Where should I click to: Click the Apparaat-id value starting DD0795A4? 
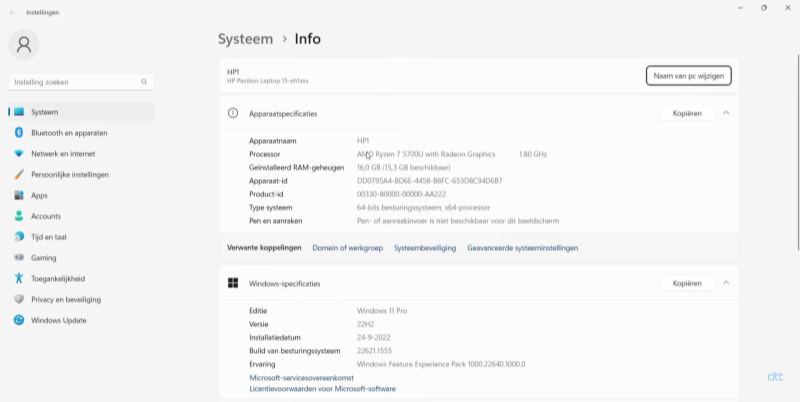pos(430,181)
